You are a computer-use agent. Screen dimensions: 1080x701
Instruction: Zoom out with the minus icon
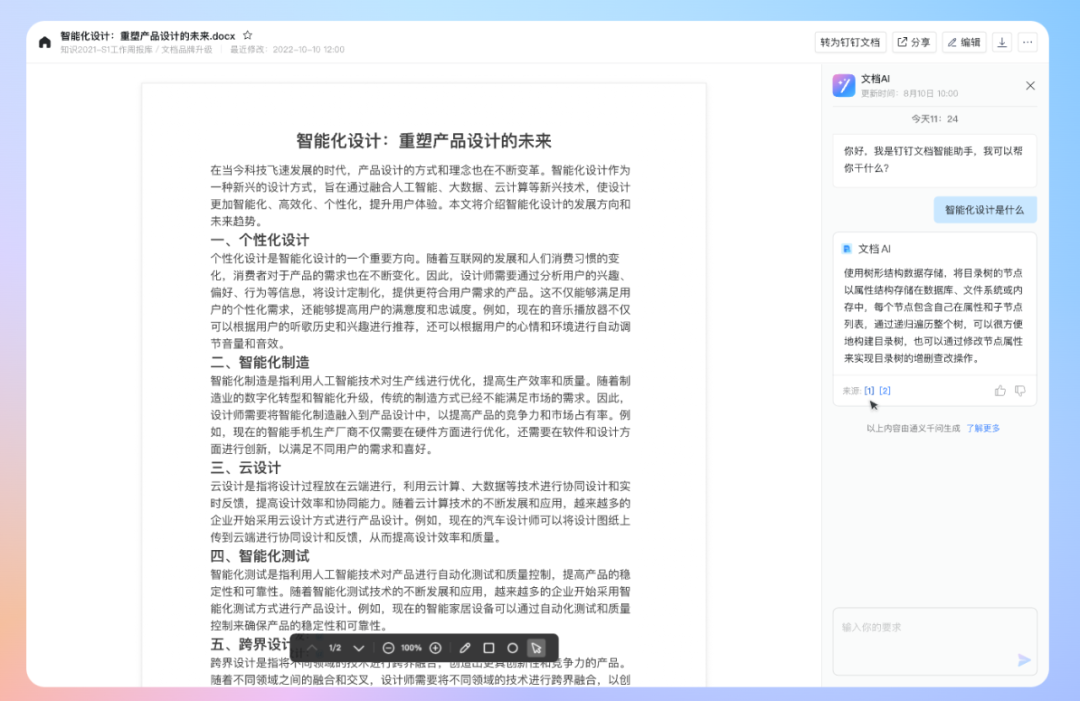(388, 648)
